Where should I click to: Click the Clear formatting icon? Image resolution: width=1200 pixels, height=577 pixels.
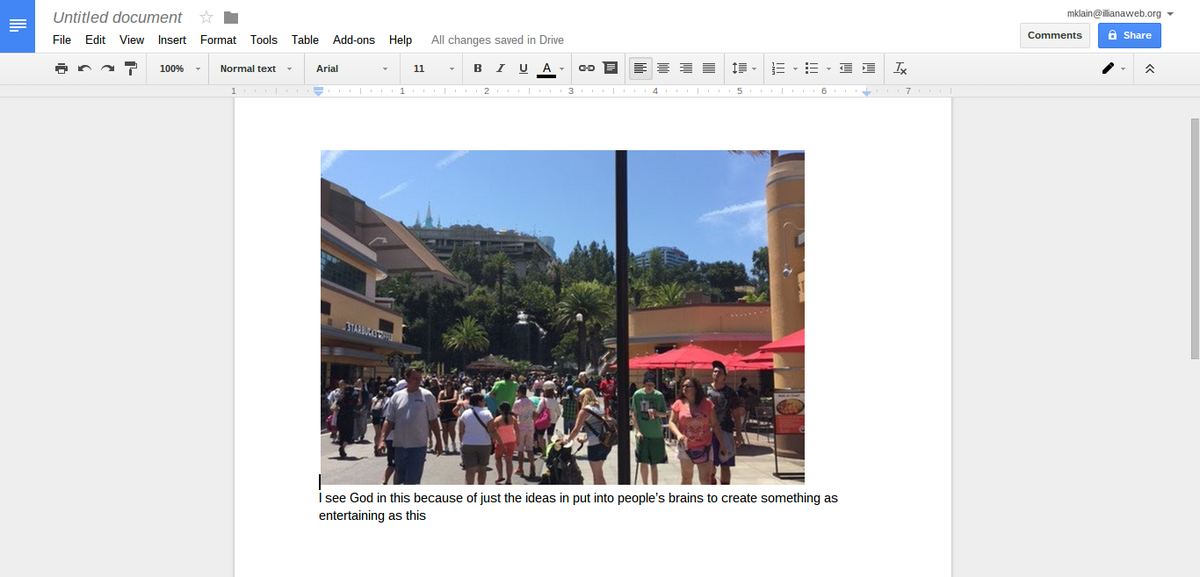[901, 68]
